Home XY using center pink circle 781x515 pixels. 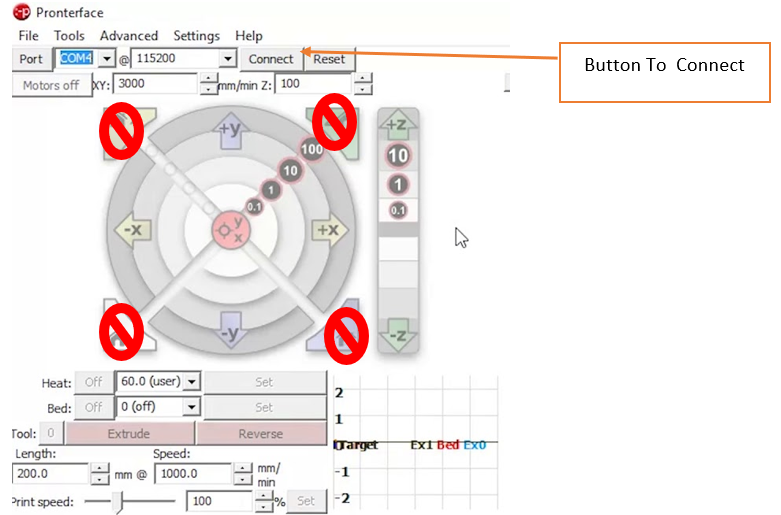231,230
